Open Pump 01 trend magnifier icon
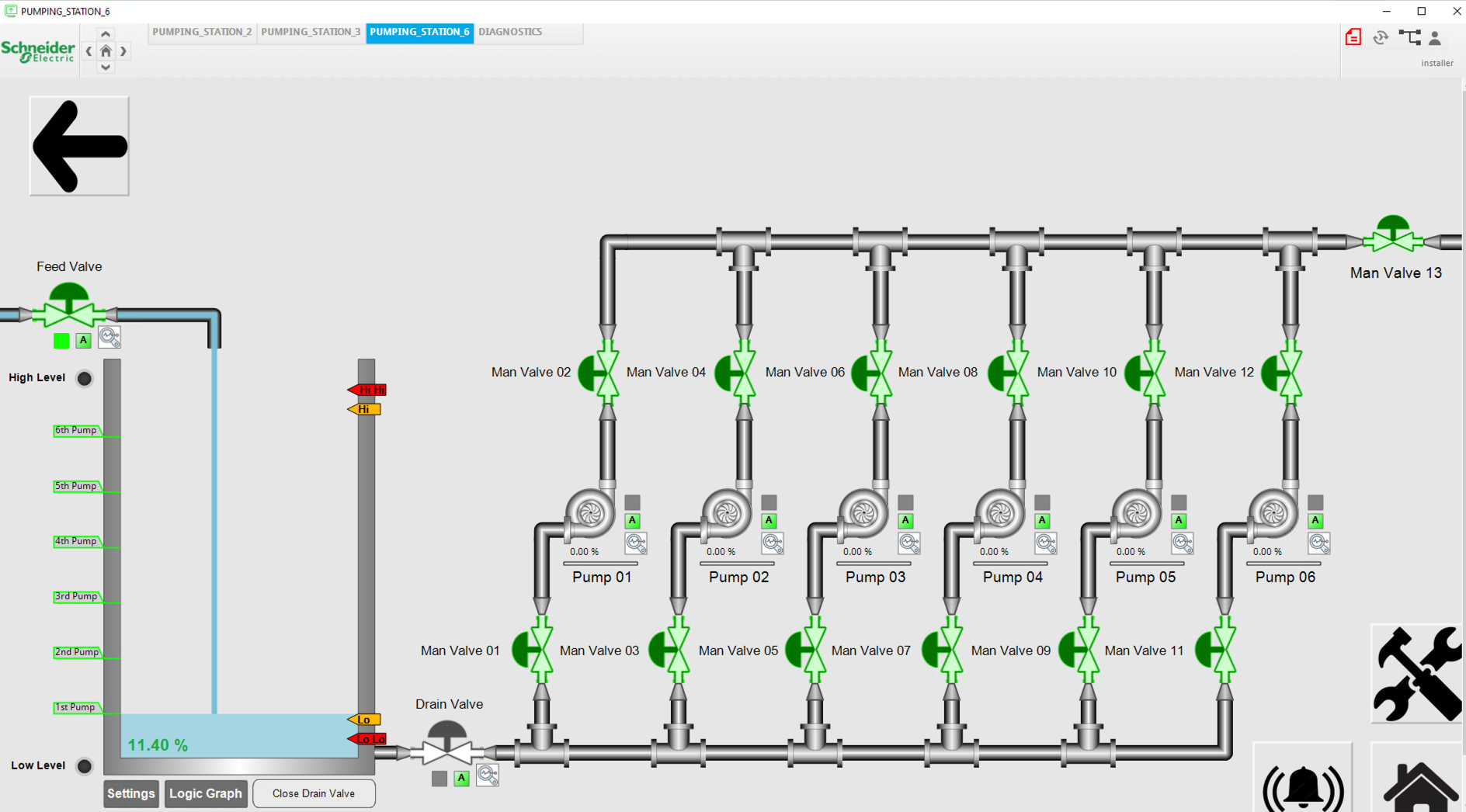Viewport: 1466px width, 812px height. [x=636, y=543]
